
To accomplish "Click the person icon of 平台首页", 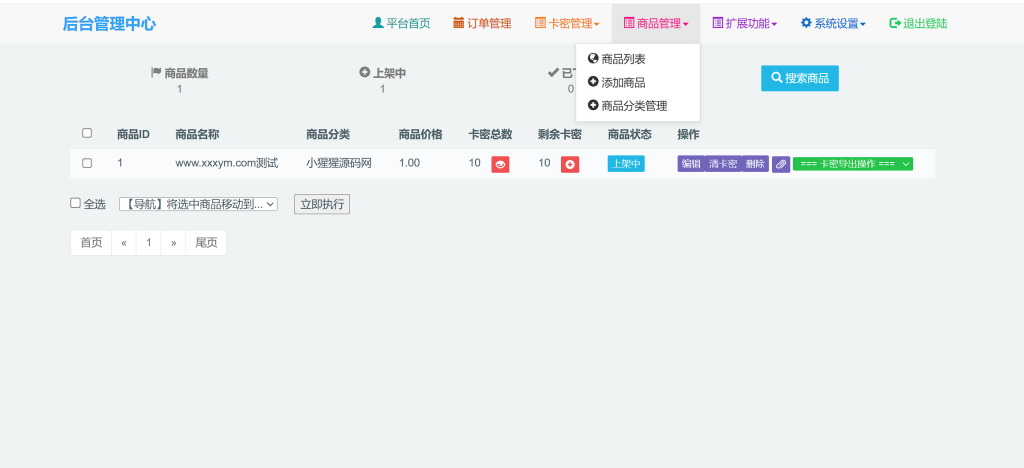I will 377,23.
